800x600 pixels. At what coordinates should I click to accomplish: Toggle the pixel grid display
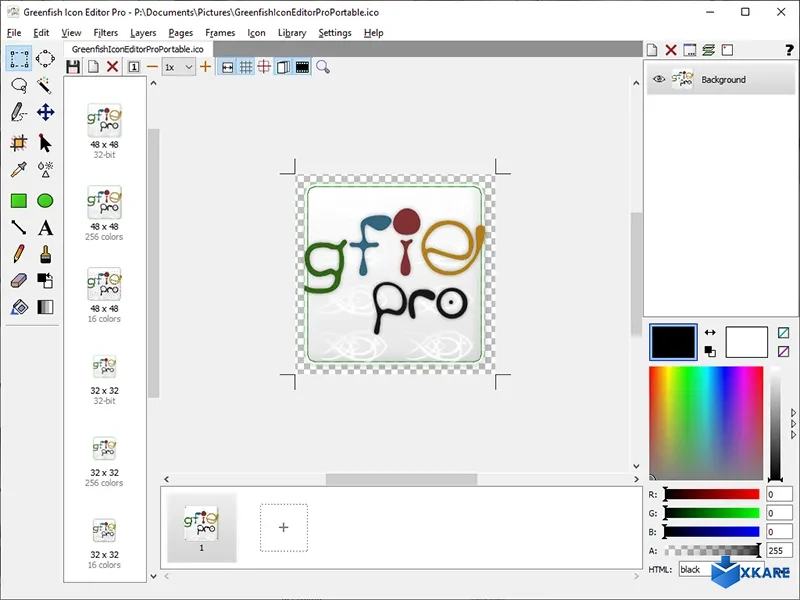246,67
